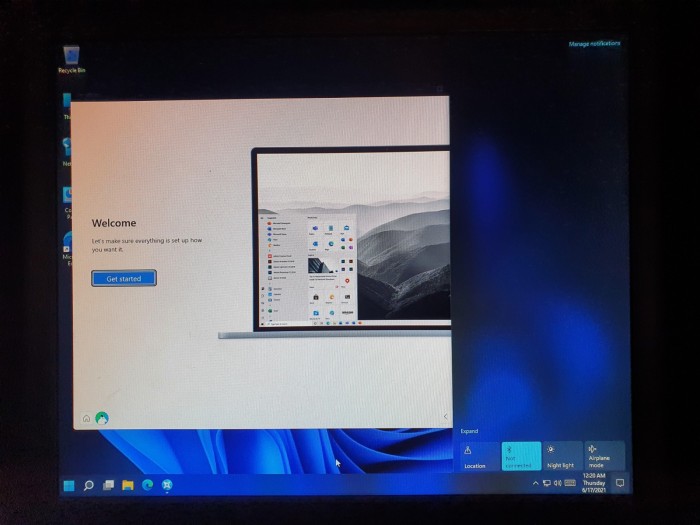Screen dimensions: 700x525
Task: Open the Recycle Bin desktop icon
Action: [71, 59]
